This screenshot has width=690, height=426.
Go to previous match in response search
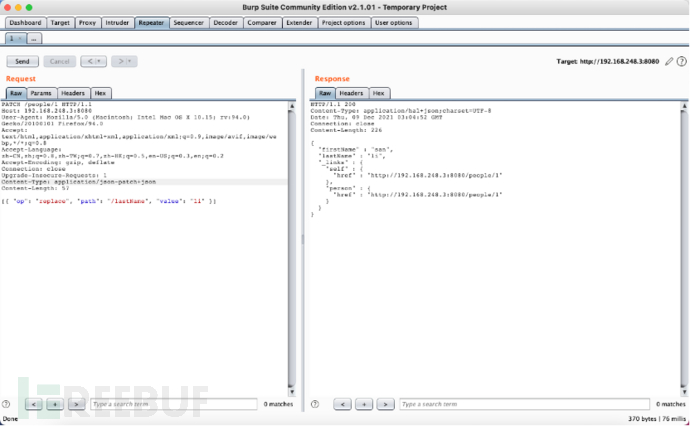pyautogui.click(x=342, y=404)
